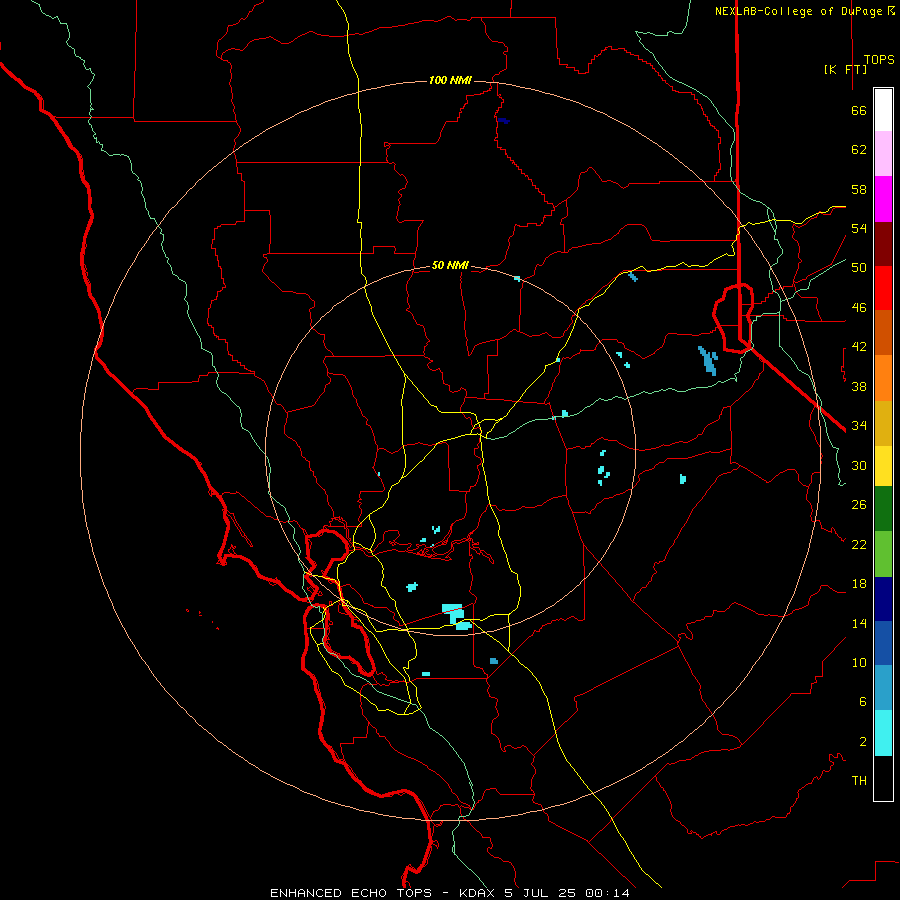Pick the light green legend swatch

[883, 554]
